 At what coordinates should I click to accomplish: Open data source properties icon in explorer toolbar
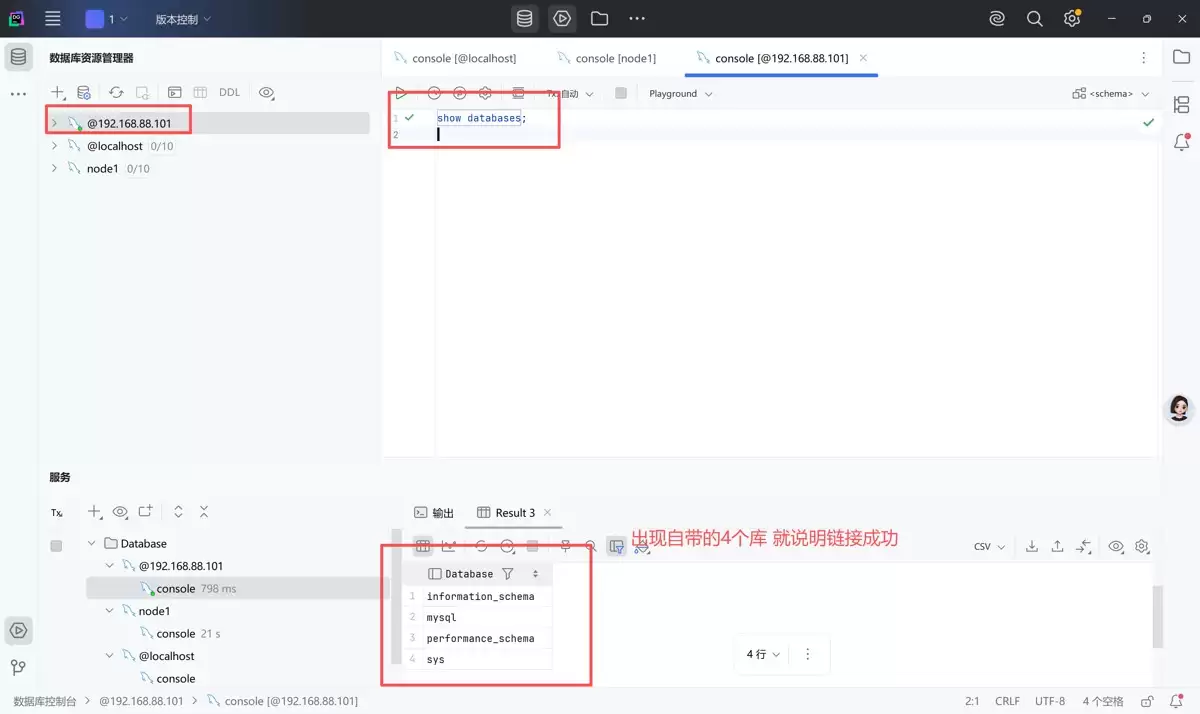click(84, 92)
